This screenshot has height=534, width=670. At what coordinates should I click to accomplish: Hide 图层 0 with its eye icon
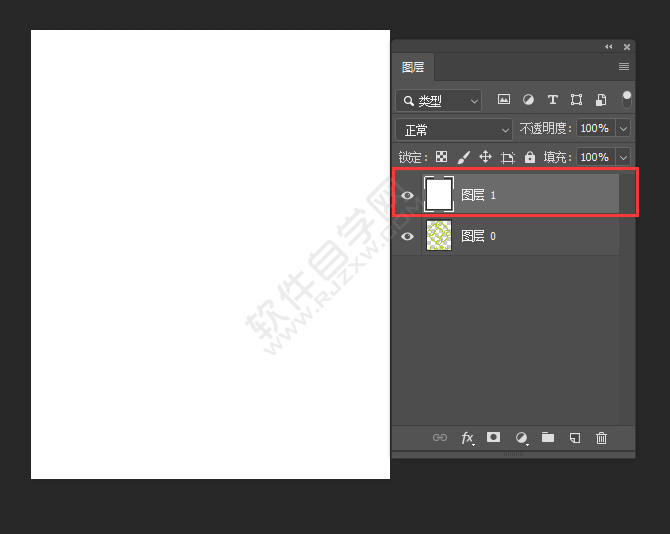[407, 236]
